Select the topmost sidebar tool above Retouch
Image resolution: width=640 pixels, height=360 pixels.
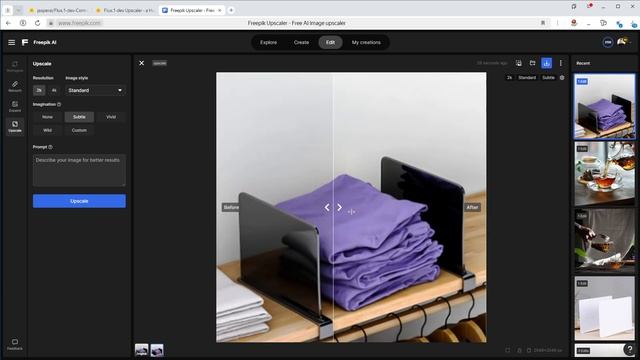pyautogui.click(x=15, y=66)
